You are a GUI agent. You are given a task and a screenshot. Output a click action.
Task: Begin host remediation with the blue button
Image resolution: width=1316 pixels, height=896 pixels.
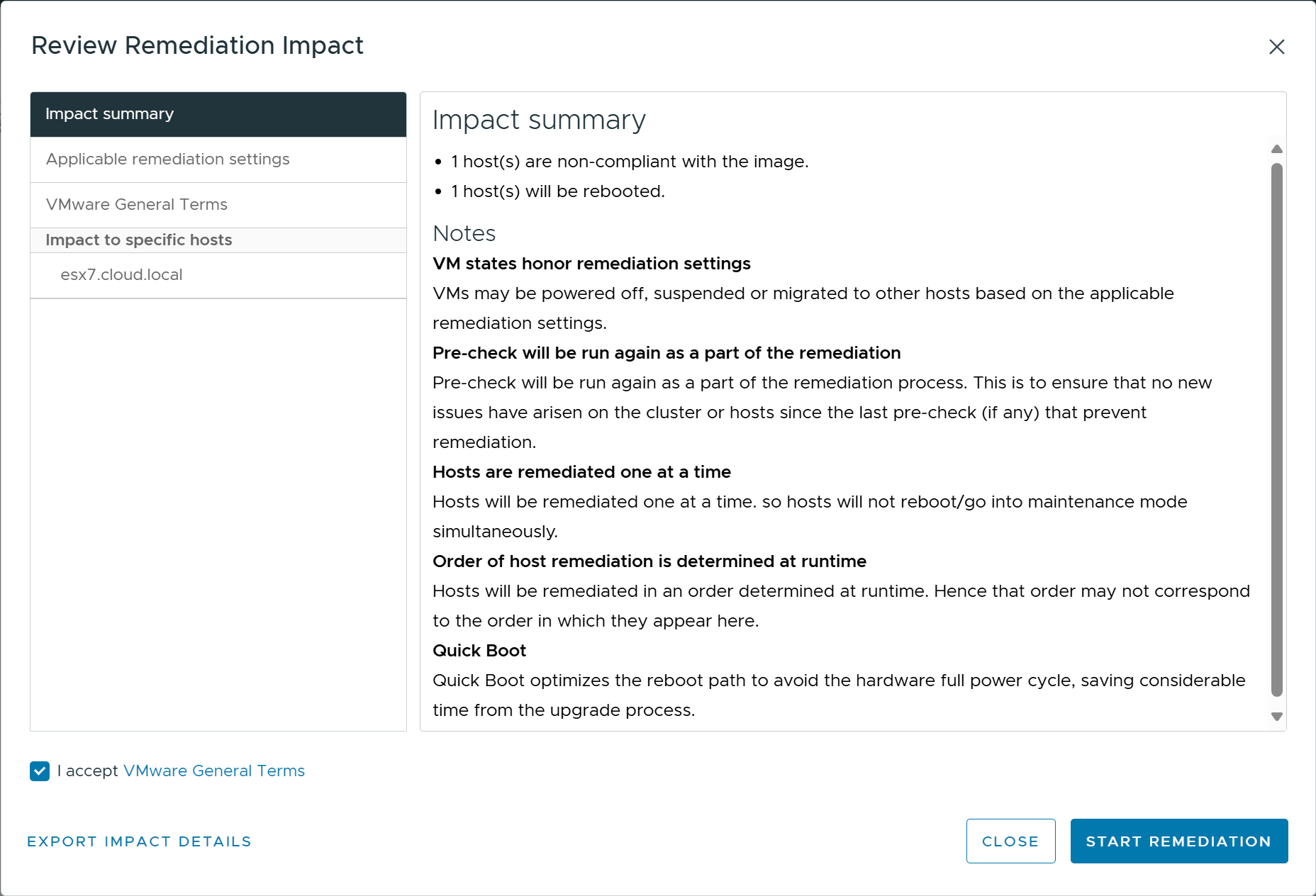pyautogui.click(x=1178, y=841)
